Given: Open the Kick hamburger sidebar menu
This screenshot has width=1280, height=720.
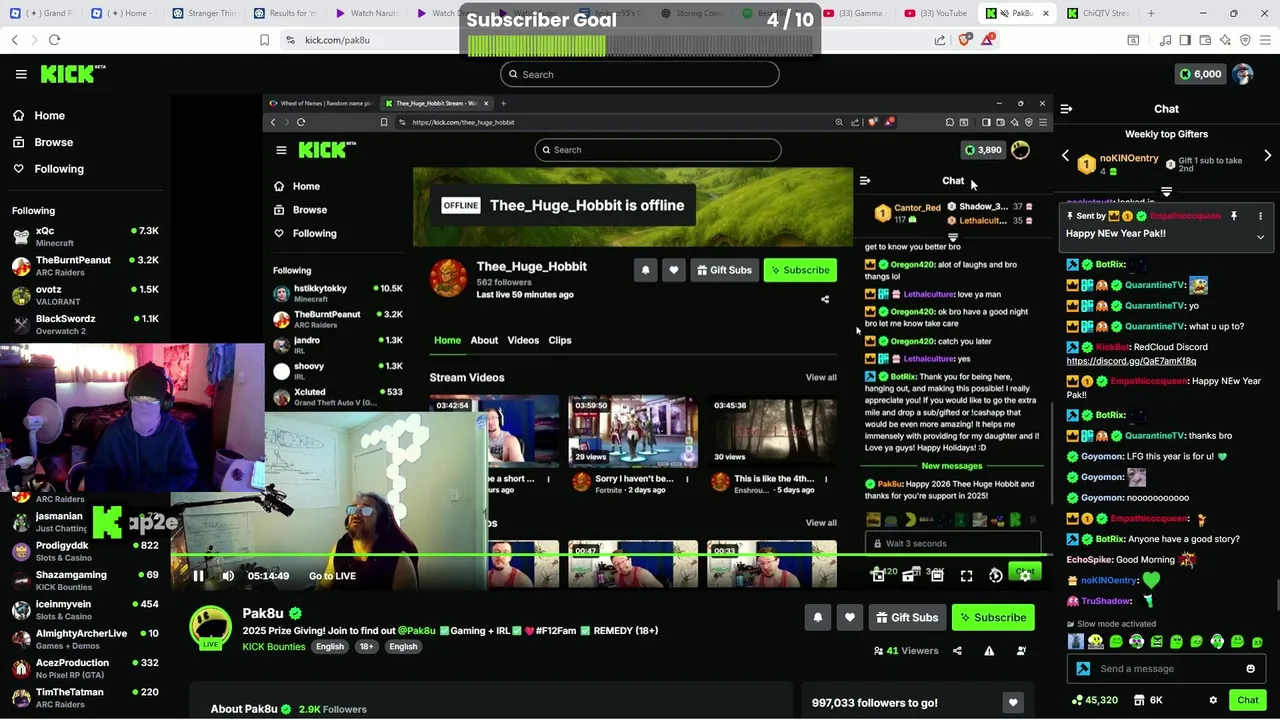Looking at the screenshot, I should pyautogui.click(x=21, y=74).
